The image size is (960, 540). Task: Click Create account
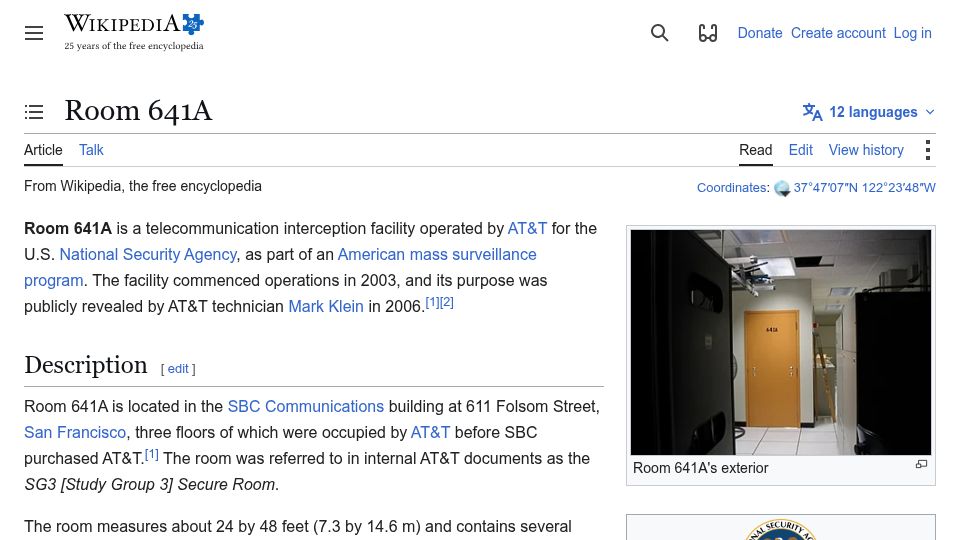pyautogui.click(x=838, y=33)
